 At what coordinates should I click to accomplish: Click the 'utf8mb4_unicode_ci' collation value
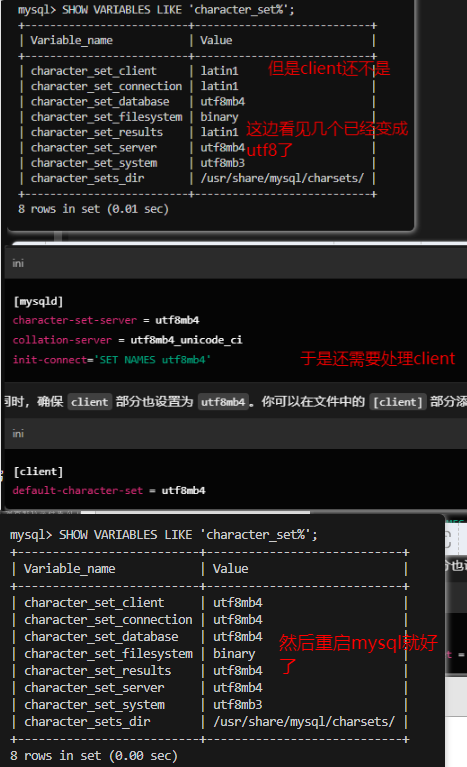pyautogui.click(x=186, y=340)
